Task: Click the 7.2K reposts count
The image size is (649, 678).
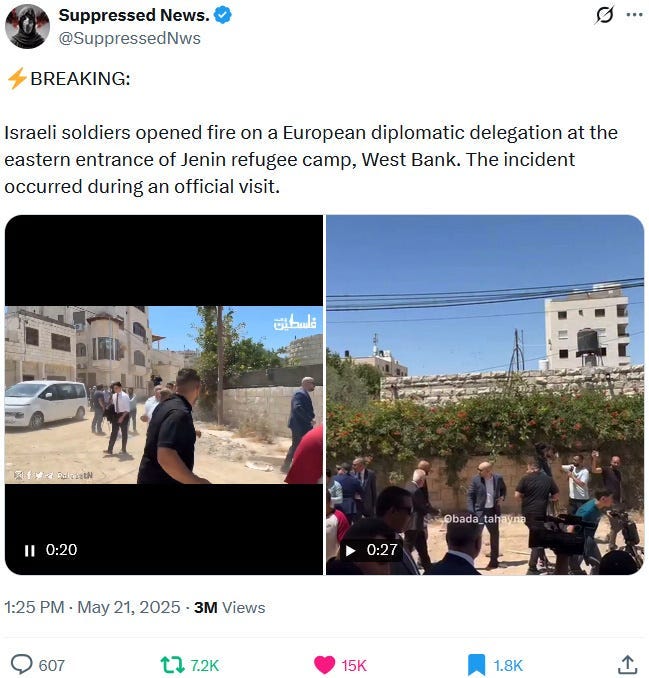Action: pyautogui.click(x=205, y=665)
